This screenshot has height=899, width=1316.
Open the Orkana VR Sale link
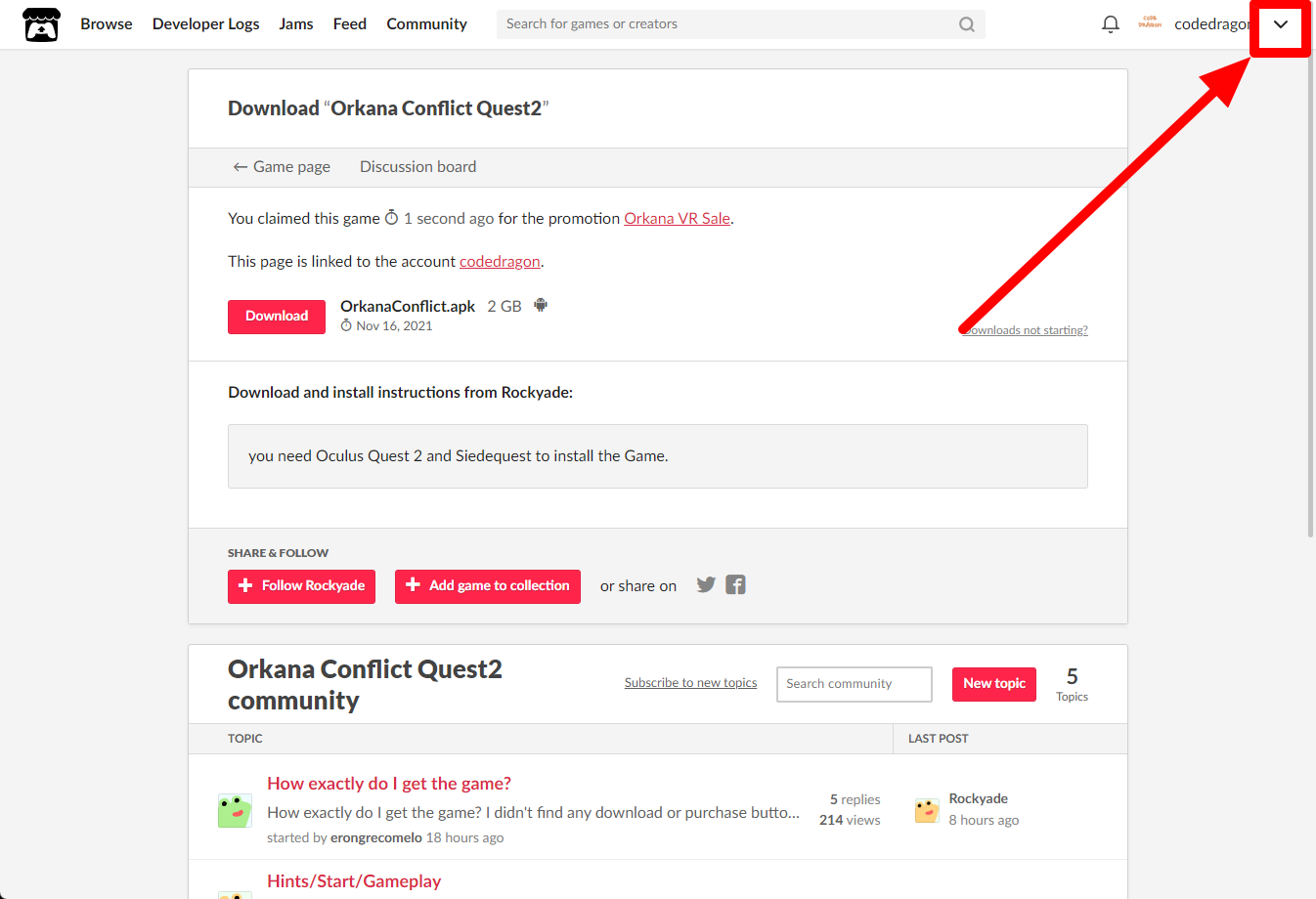pyautogui.click(x=677, y=218)
